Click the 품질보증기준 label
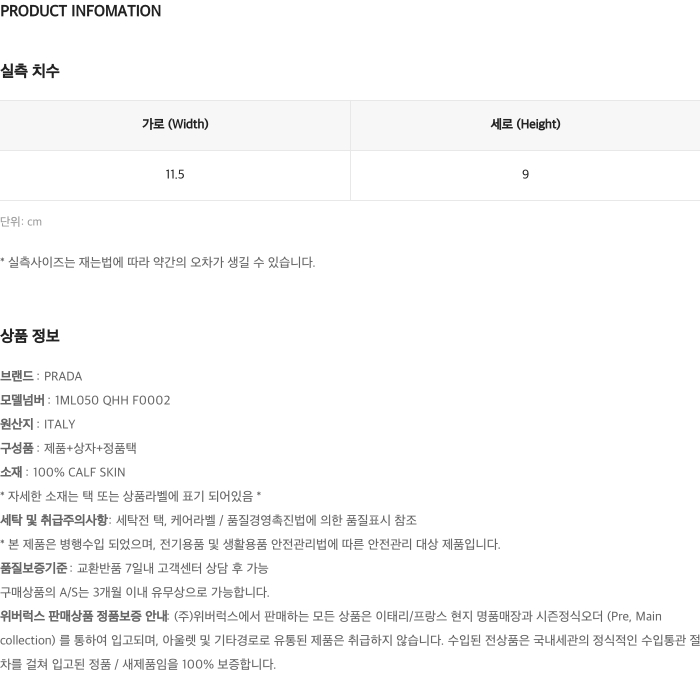This screenshot has height=677, width=700. 34,569
